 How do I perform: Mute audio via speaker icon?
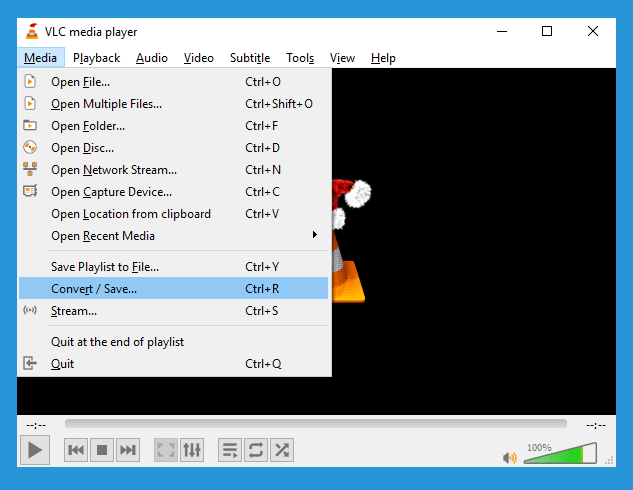pos(509,457)
